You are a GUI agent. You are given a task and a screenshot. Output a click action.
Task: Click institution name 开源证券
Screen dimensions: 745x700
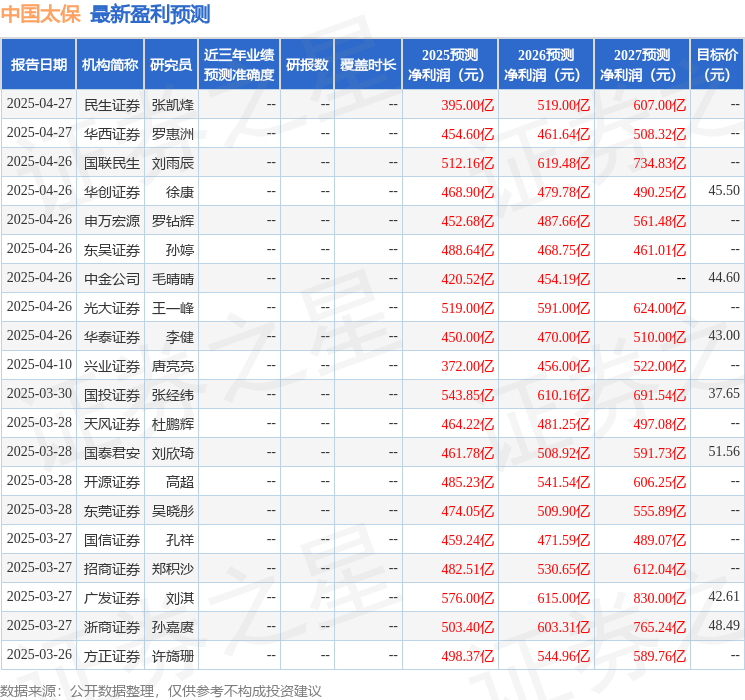tap(112, 482)
